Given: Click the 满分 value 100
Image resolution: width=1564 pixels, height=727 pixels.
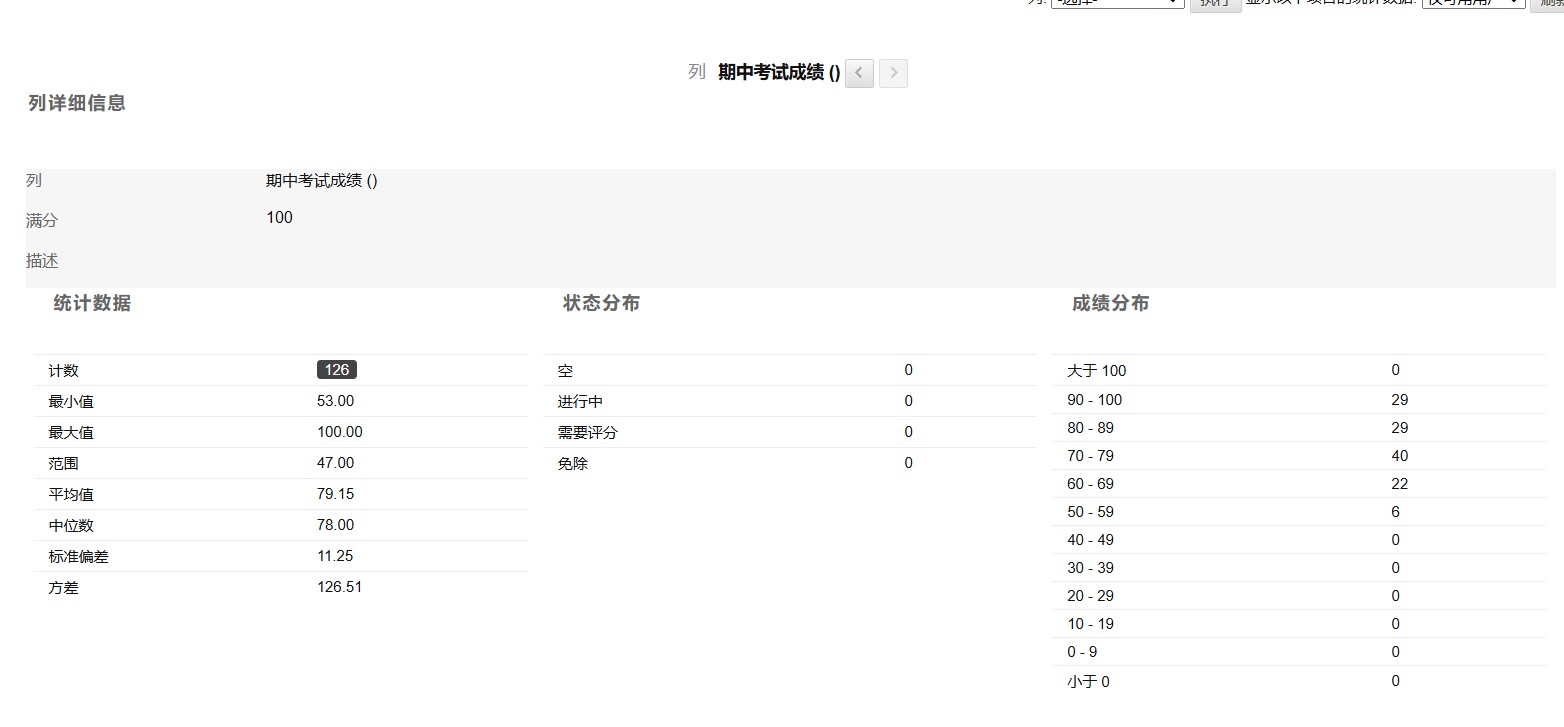Looking at the screenshot, I should (279, 218).
